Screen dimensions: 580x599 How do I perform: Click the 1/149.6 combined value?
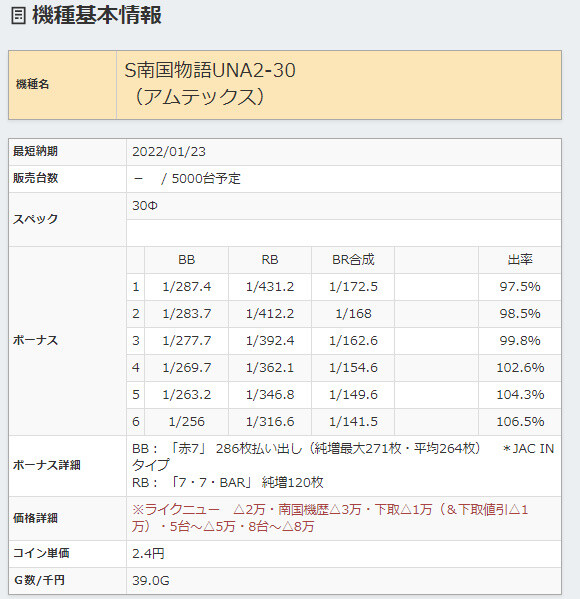click(x=353, y=394)
